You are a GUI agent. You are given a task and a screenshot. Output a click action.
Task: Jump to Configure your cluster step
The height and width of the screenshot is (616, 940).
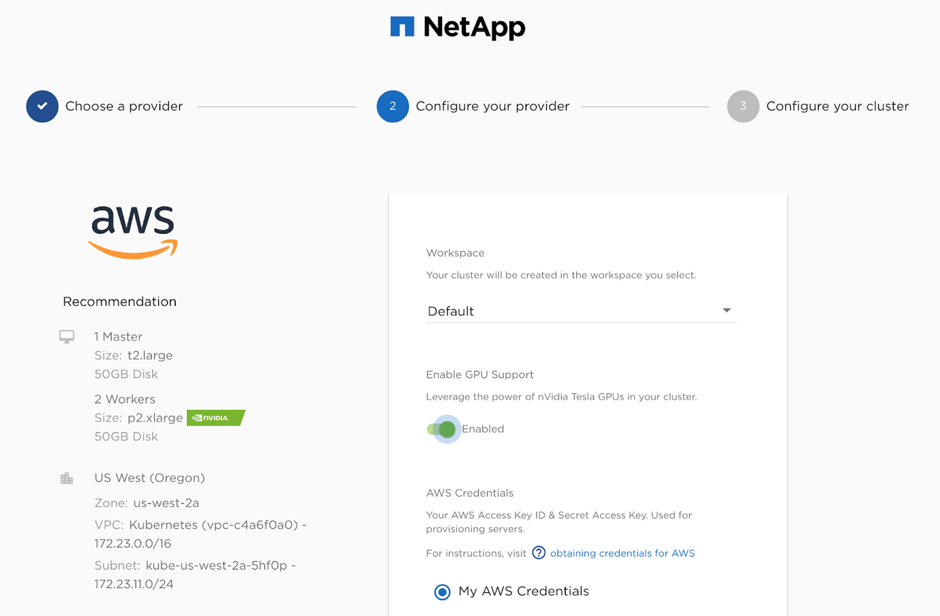click(x=837, y=106)
